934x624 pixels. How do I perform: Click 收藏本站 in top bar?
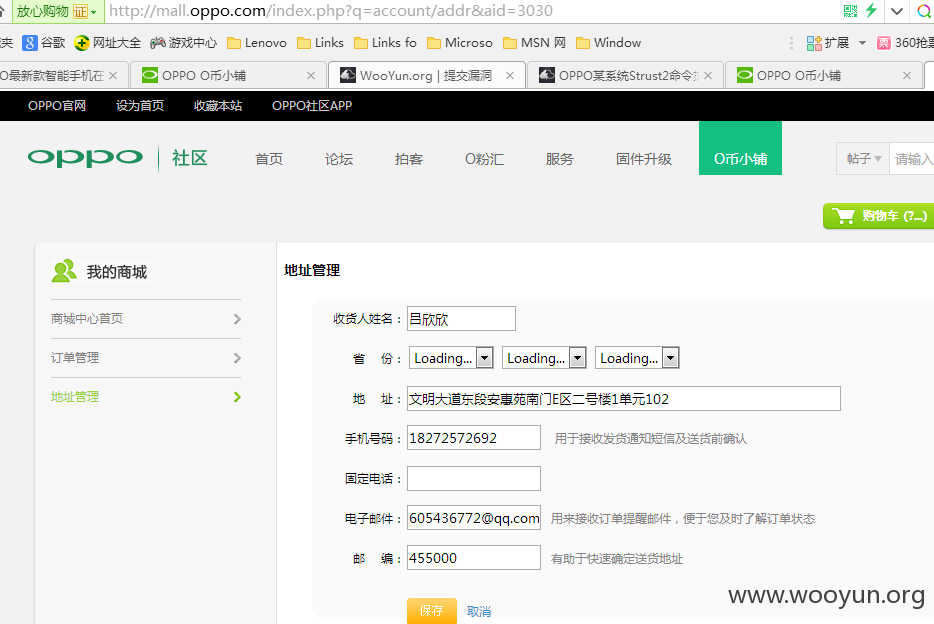point(218,105)
